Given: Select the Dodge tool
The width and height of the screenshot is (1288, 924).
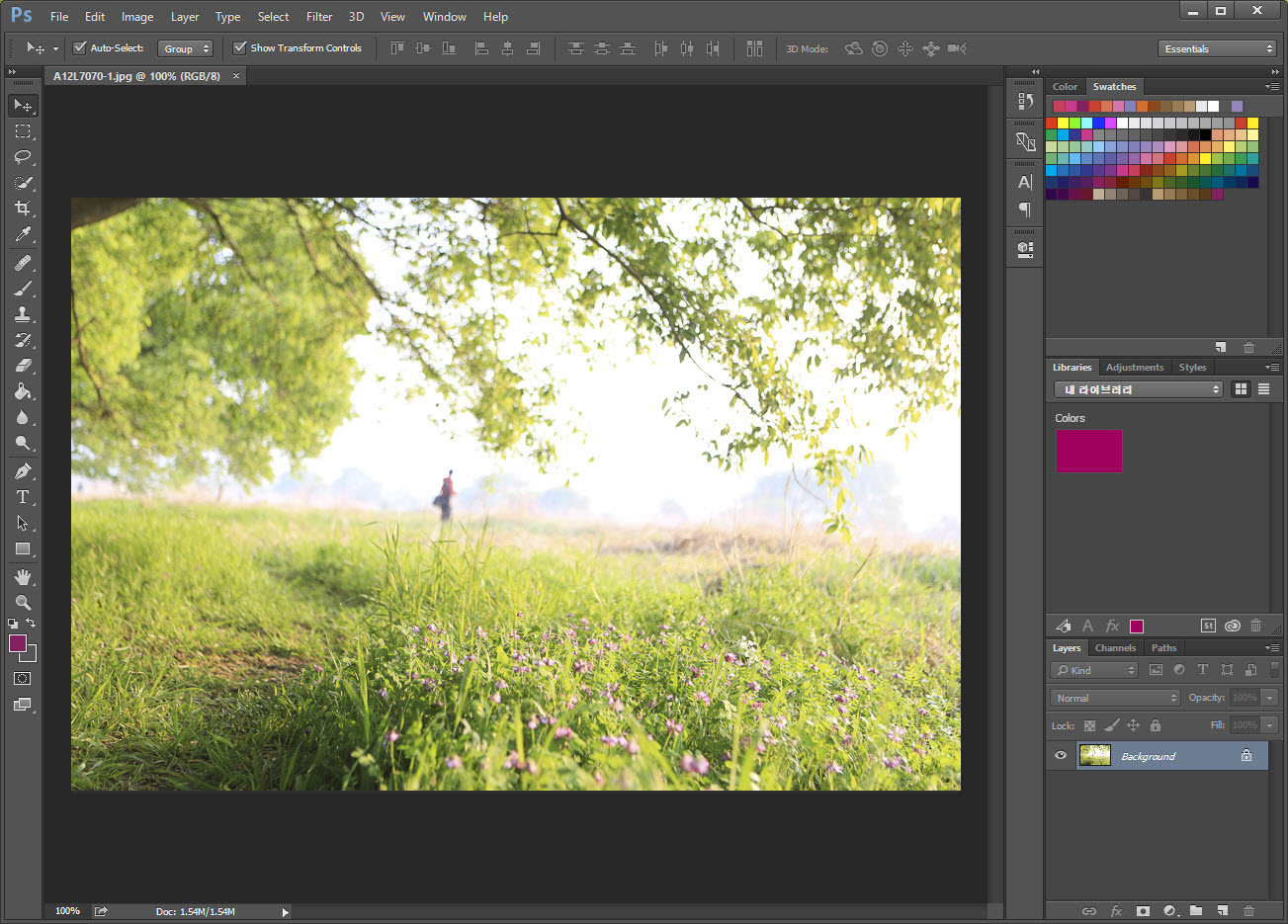Looking at the screenshot, I should pyautogui.click(x=23, y=443).
